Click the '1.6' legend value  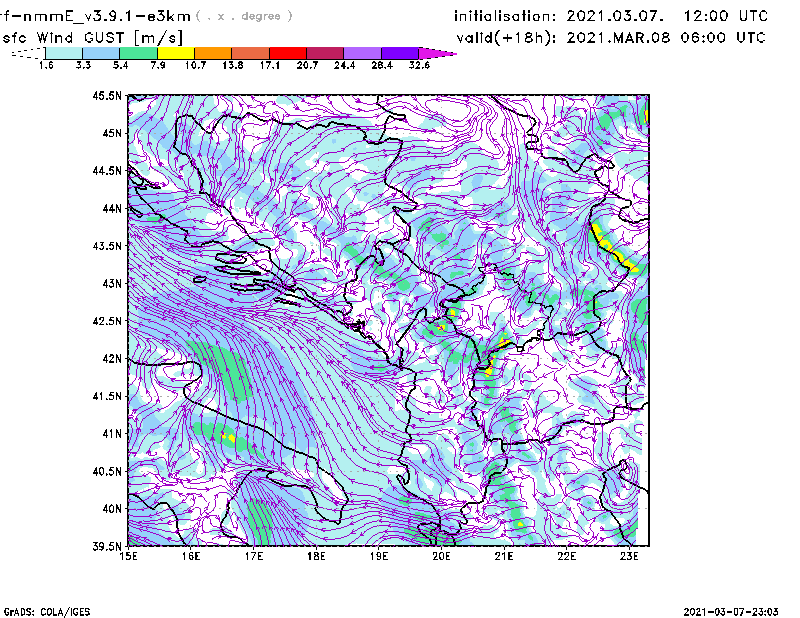pos(46,65)
